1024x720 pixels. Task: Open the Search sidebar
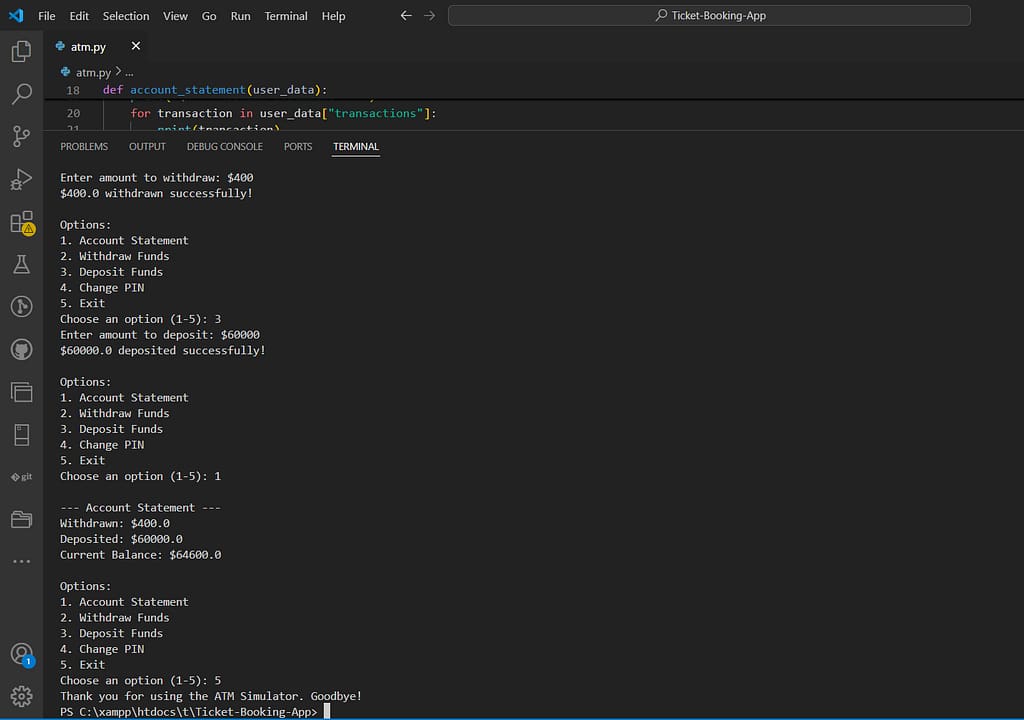[22, 94]
